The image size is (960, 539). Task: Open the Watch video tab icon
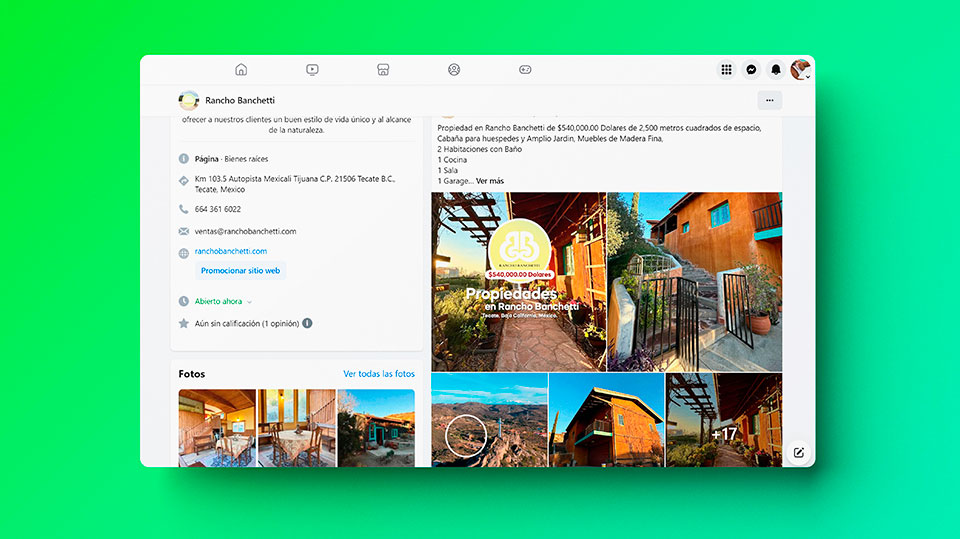pos(312,70)
